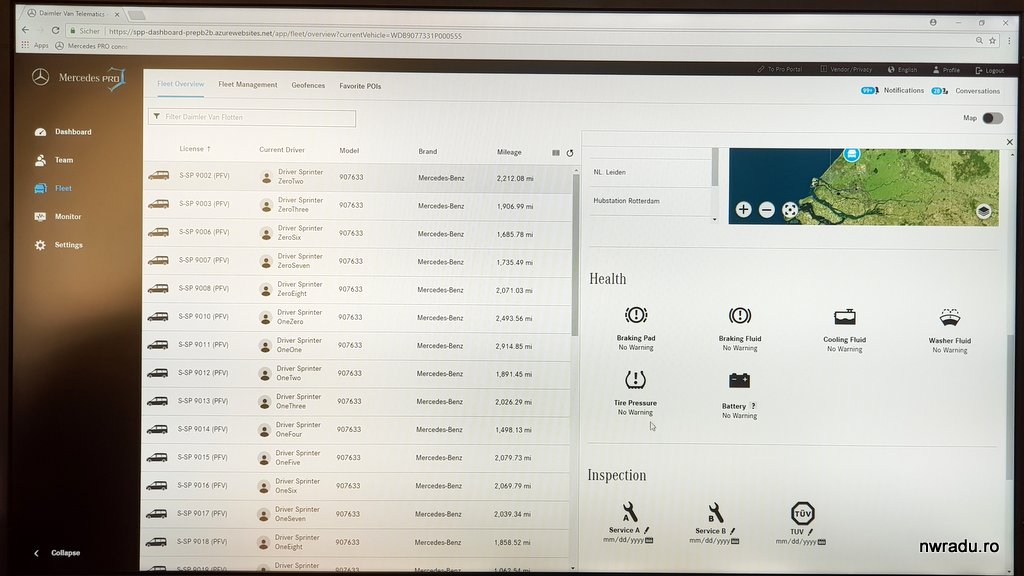The image size is (1024, 576).
Task: Open the Monitor sidebar section
Action: coord(59,216)
